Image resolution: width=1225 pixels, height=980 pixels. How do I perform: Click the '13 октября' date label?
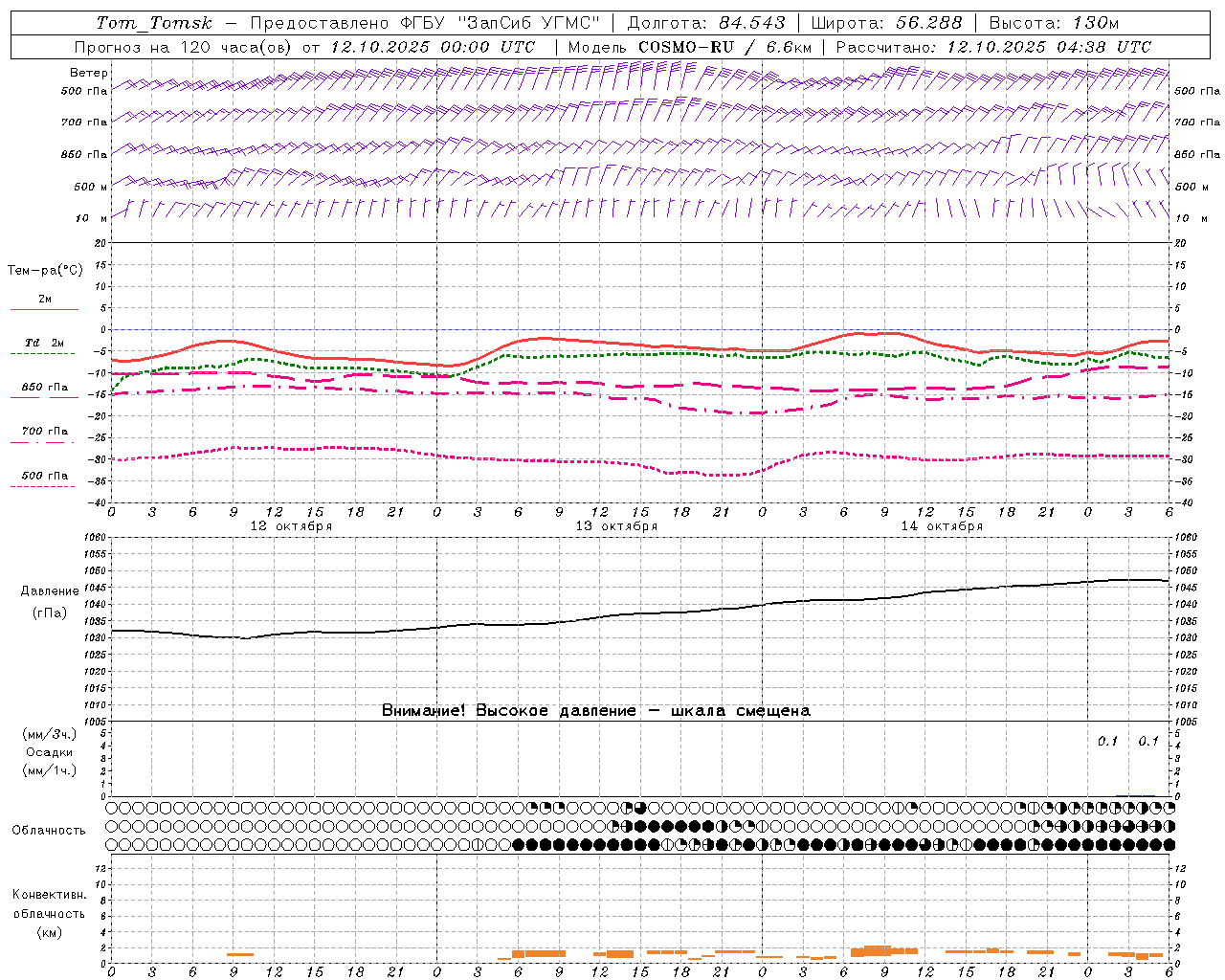point(616,526)
